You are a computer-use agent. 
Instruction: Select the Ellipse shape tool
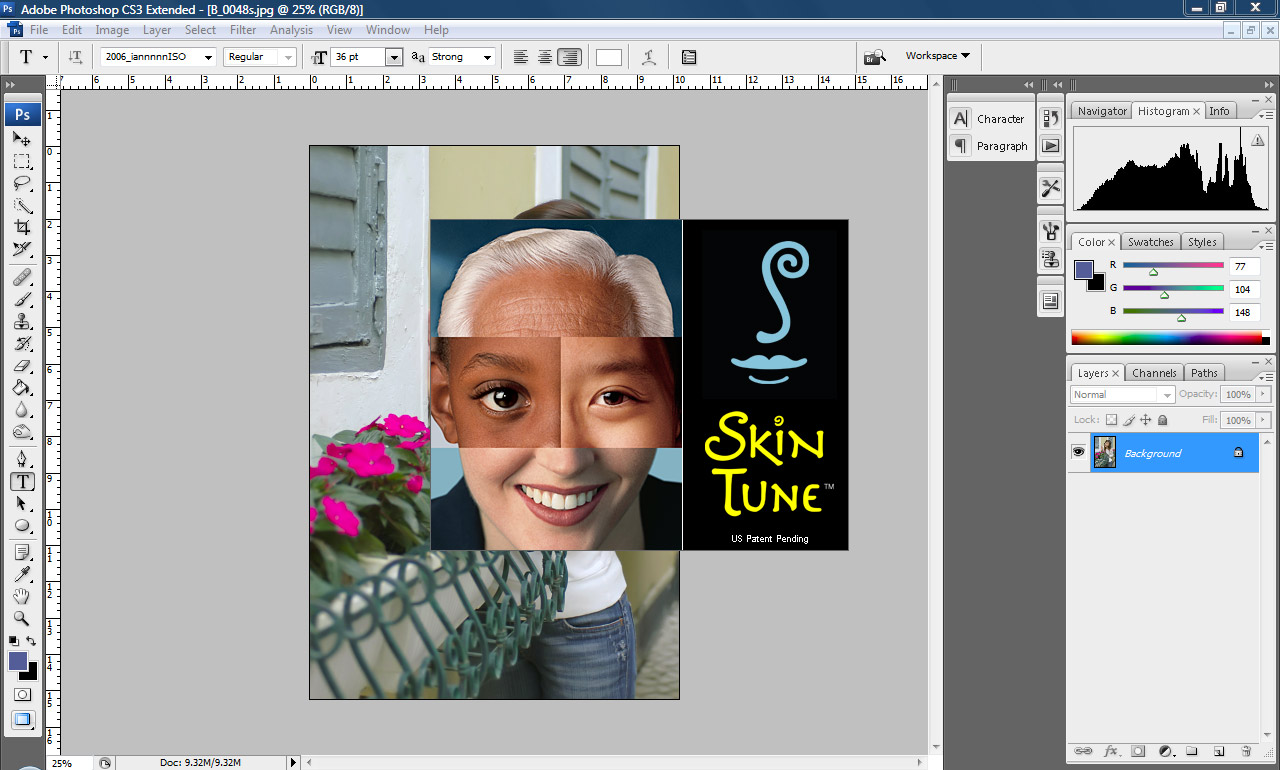(x=22, y=525)
